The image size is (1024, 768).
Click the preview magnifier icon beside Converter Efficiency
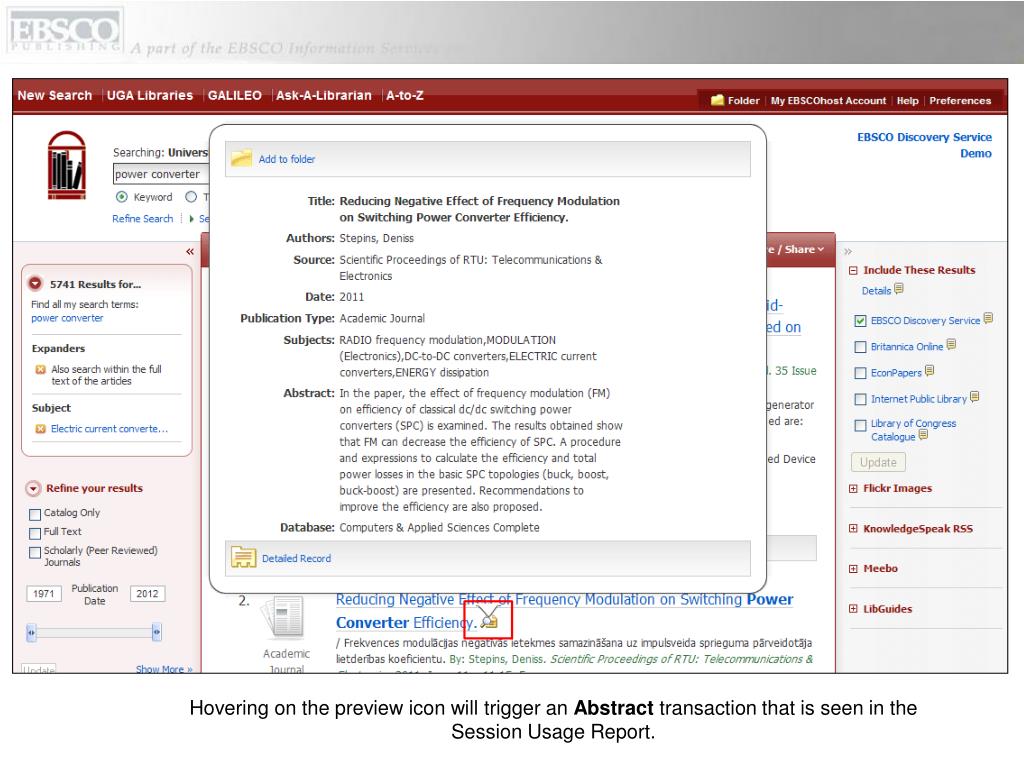490,619
